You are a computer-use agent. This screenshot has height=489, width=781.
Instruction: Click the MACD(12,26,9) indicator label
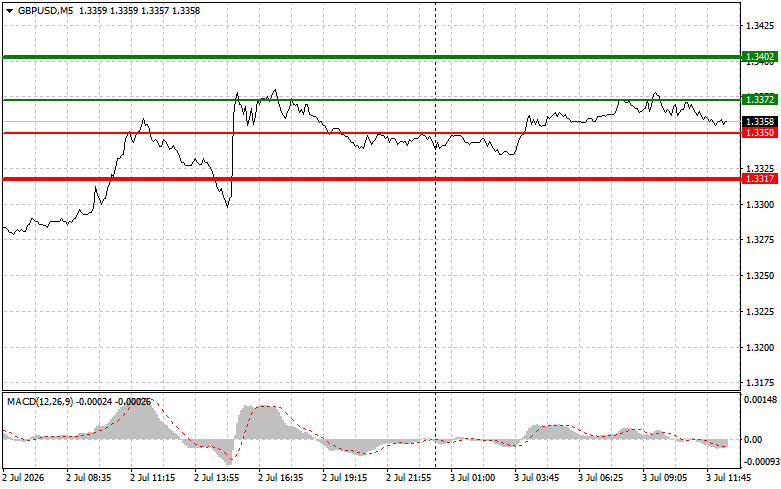pyautogui.click(x=40, y=402)
